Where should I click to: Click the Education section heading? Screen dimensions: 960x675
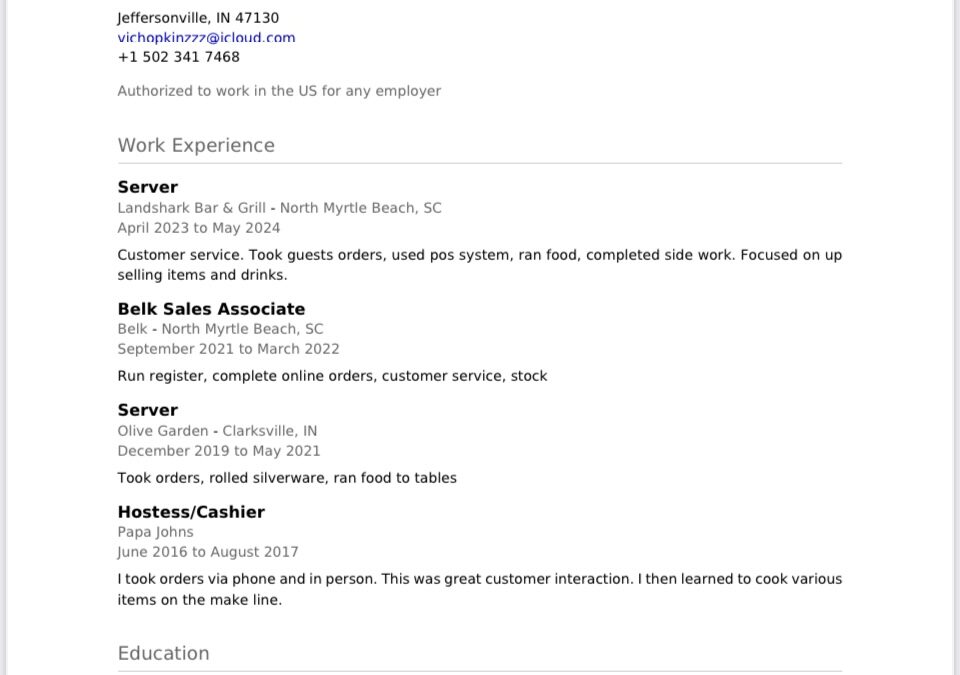[x=163, y=653]
